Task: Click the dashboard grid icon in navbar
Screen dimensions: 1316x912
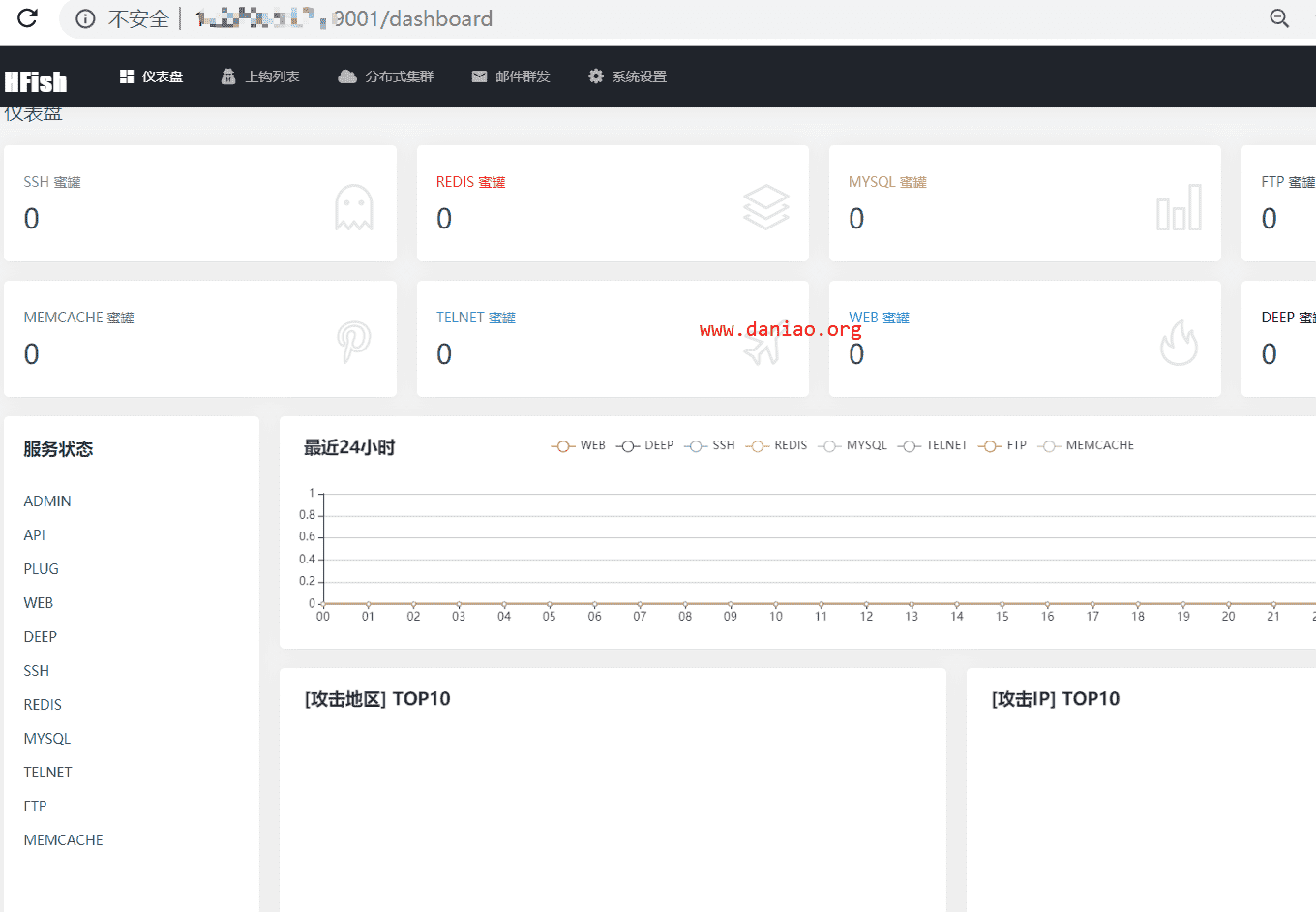Action: [127, 76]
